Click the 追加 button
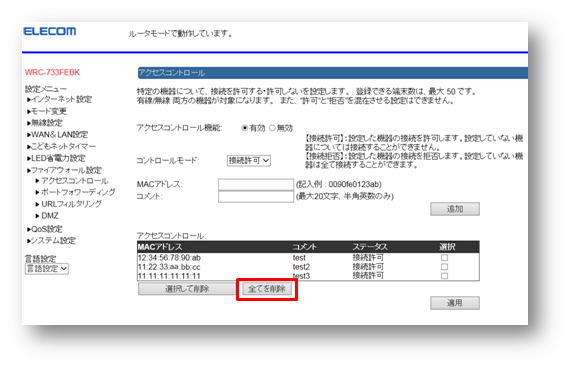Viewport: 570px width, 367px height. [x=455, y=209]
